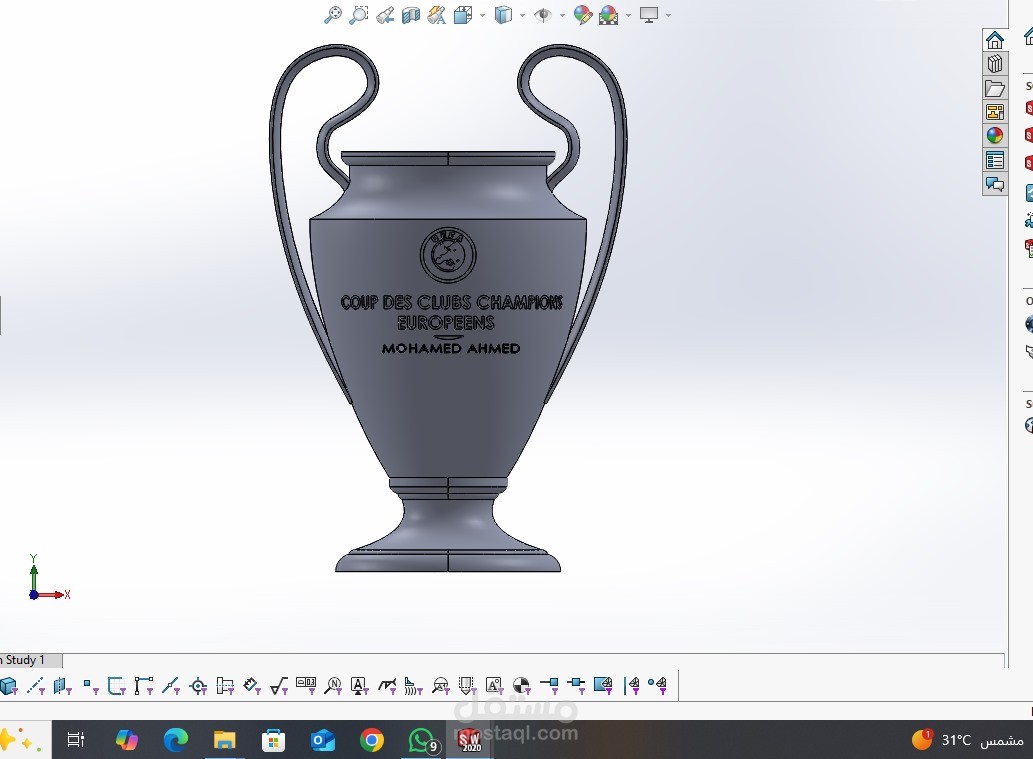The width and height of the screenshot is (1033, 759).
Task: Click the Filter Surface Finish Symbols icon
Action: (x=279, y=686)
